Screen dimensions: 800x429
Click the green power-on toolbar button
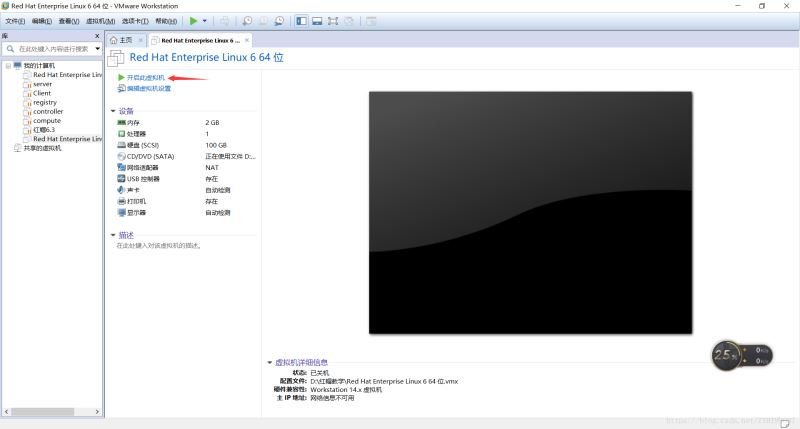(x=194, y=20)
